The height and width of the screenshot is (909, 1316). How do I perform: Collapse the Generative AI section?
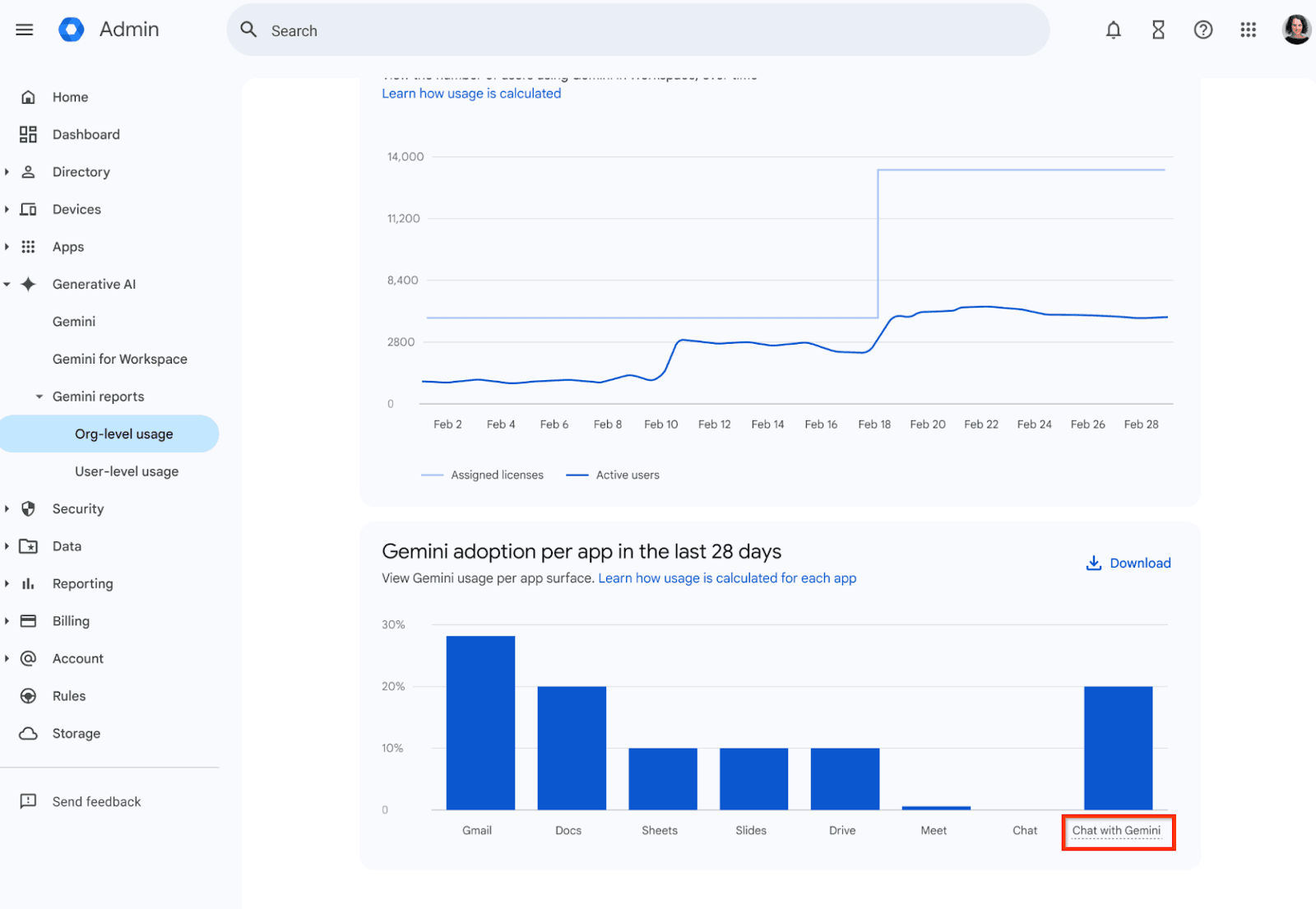(7, 285)
